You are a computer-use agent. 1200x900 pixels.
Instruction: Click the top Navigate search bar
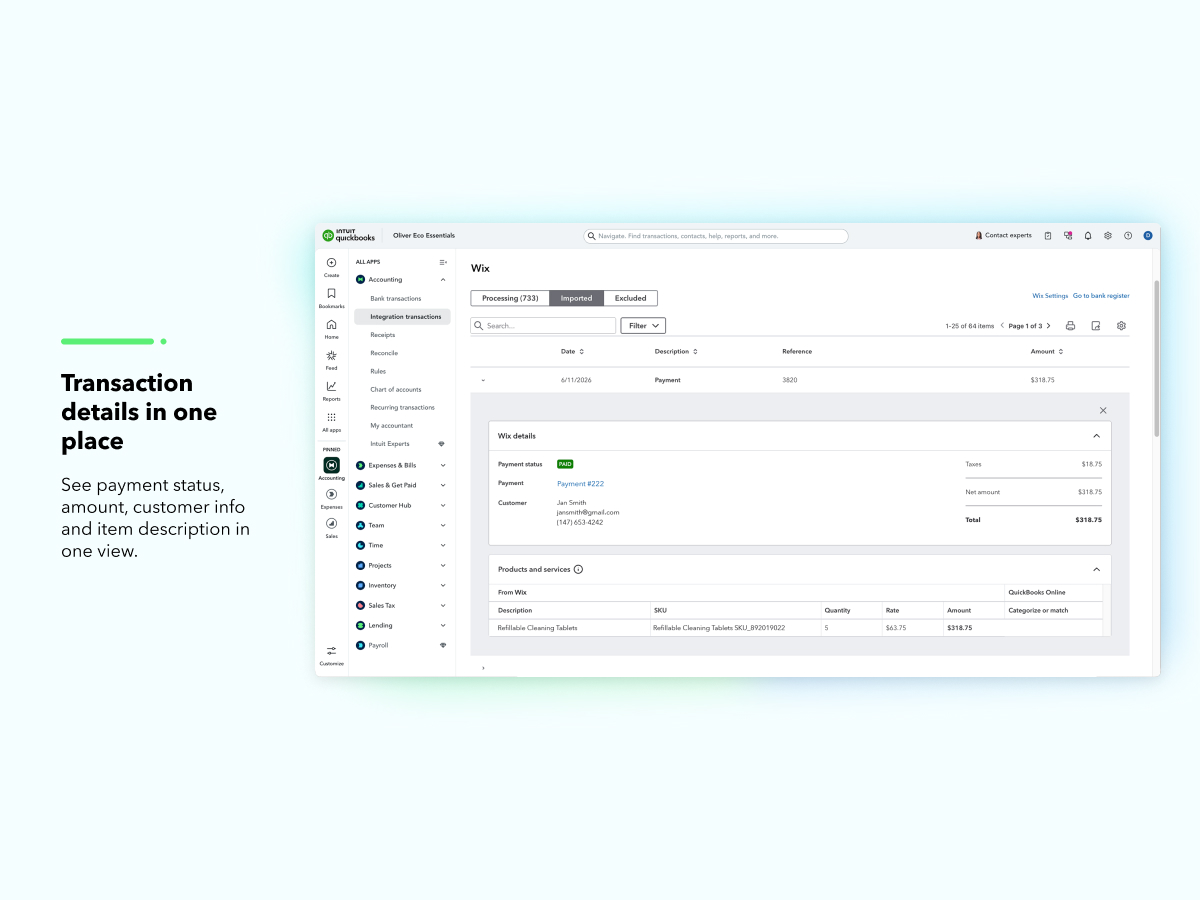(x=716, y=236)
